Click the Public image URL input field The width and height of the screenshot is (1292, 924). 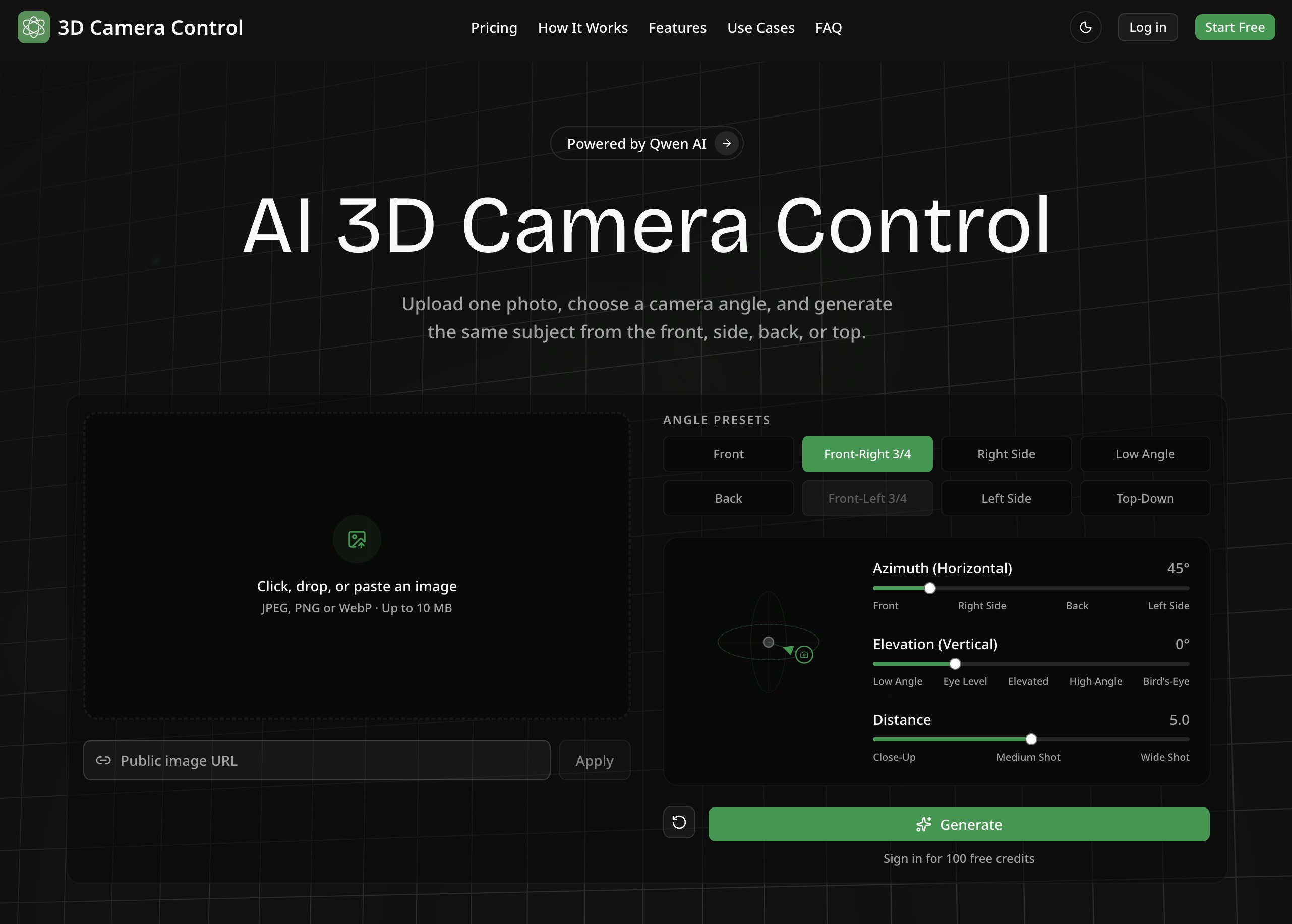coord(316,760)
